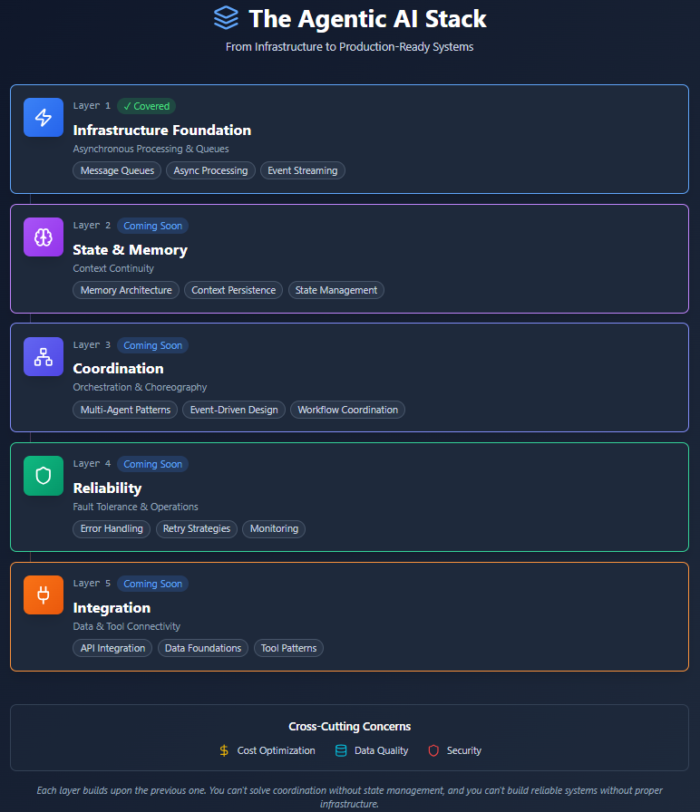Choose the Memory Architecture tag
Image resolution: width=700 pixels, height=812 pixels.
pos(126,290)
